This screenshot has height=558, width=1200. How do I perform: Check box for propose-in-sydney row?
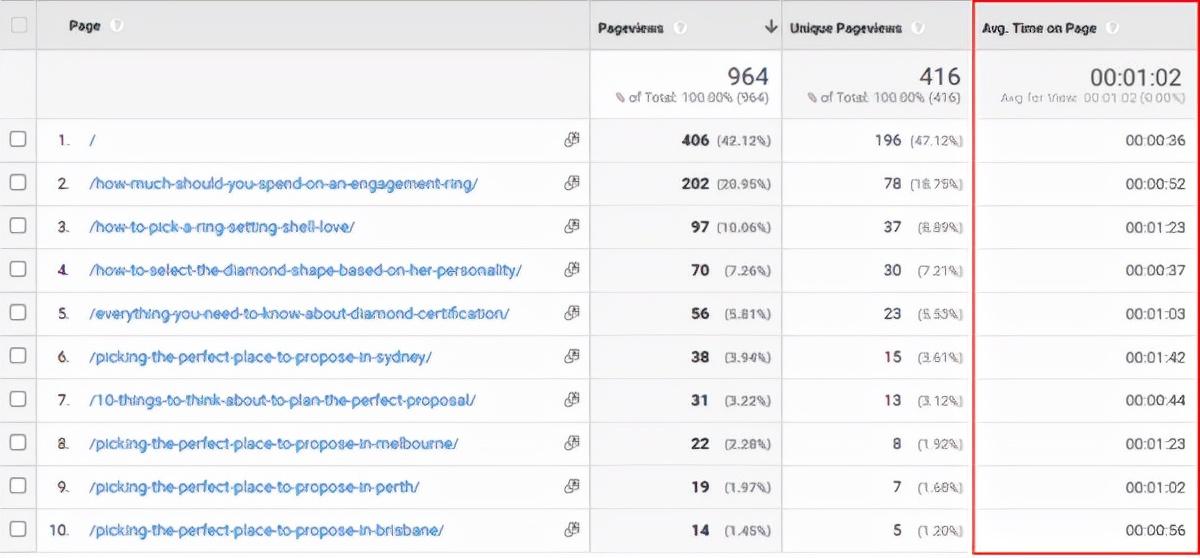(x=18, y=355)
